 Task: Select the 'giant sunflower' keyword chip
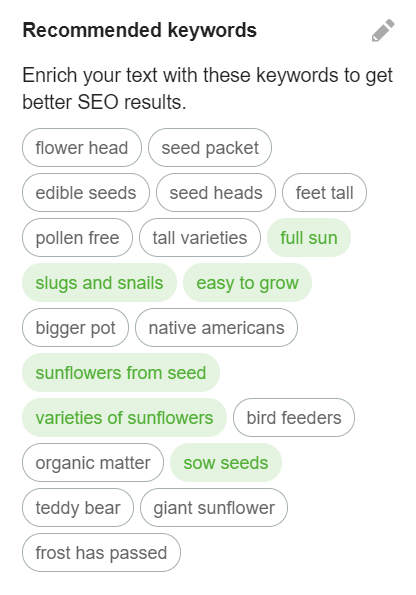point(214,508)
